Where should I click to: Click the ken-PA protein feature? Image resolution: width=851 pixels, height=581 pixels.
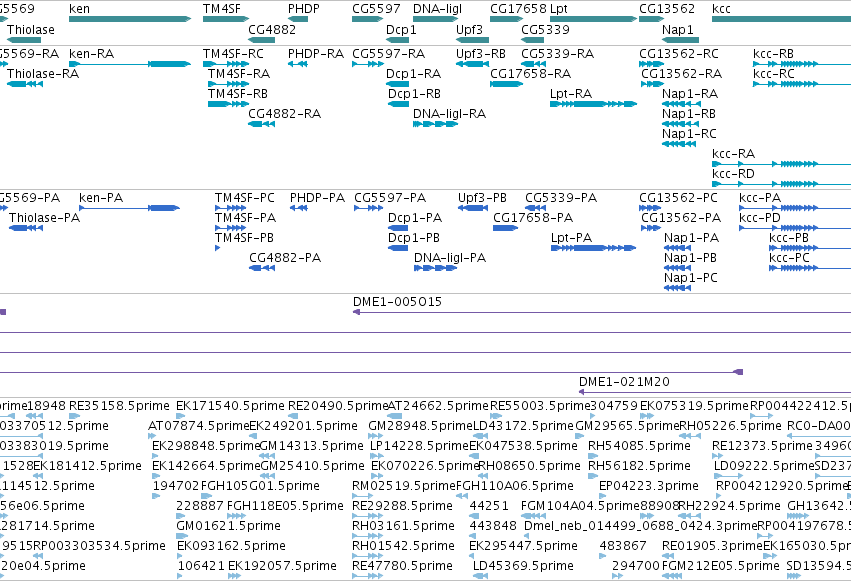point(129,208)
